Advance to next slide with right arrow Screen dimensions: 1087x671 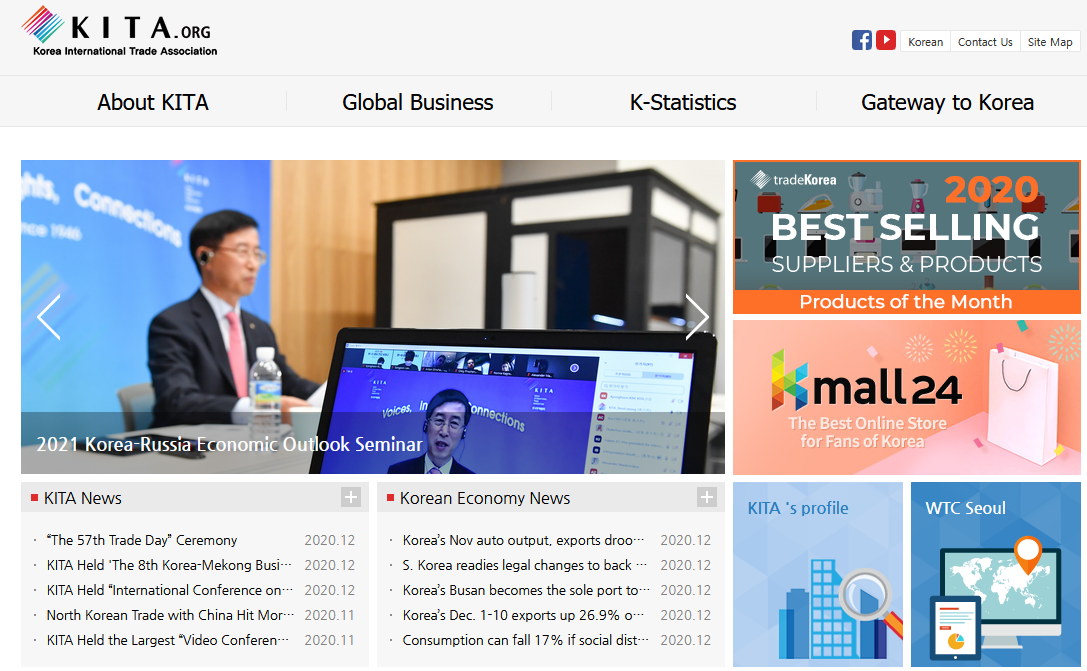pyautogui.click(x=697, y=317)
